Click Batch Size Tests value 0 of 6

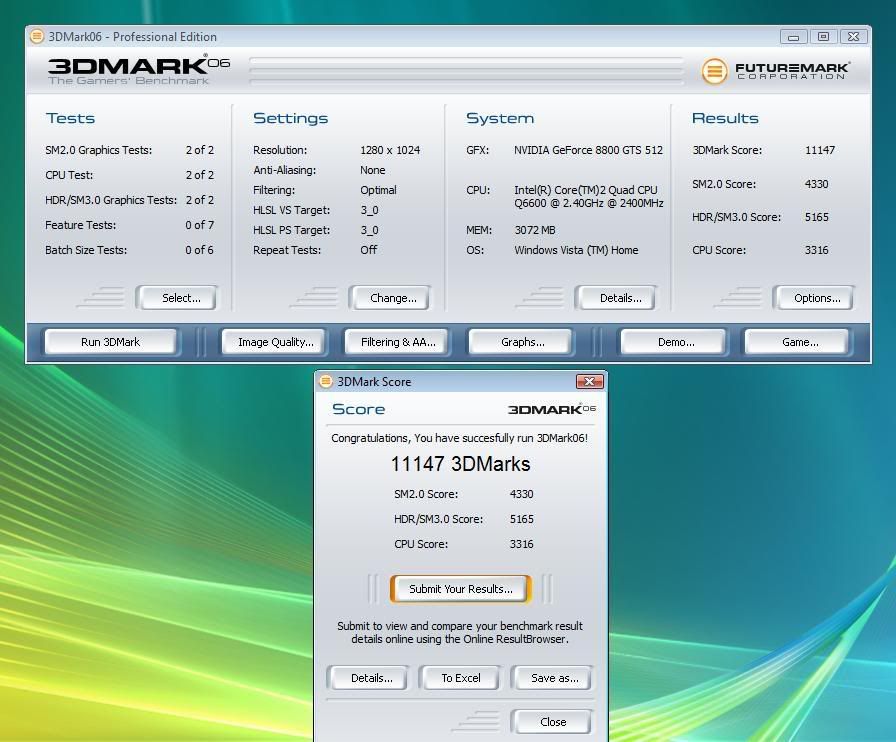(x=199, y=250)
